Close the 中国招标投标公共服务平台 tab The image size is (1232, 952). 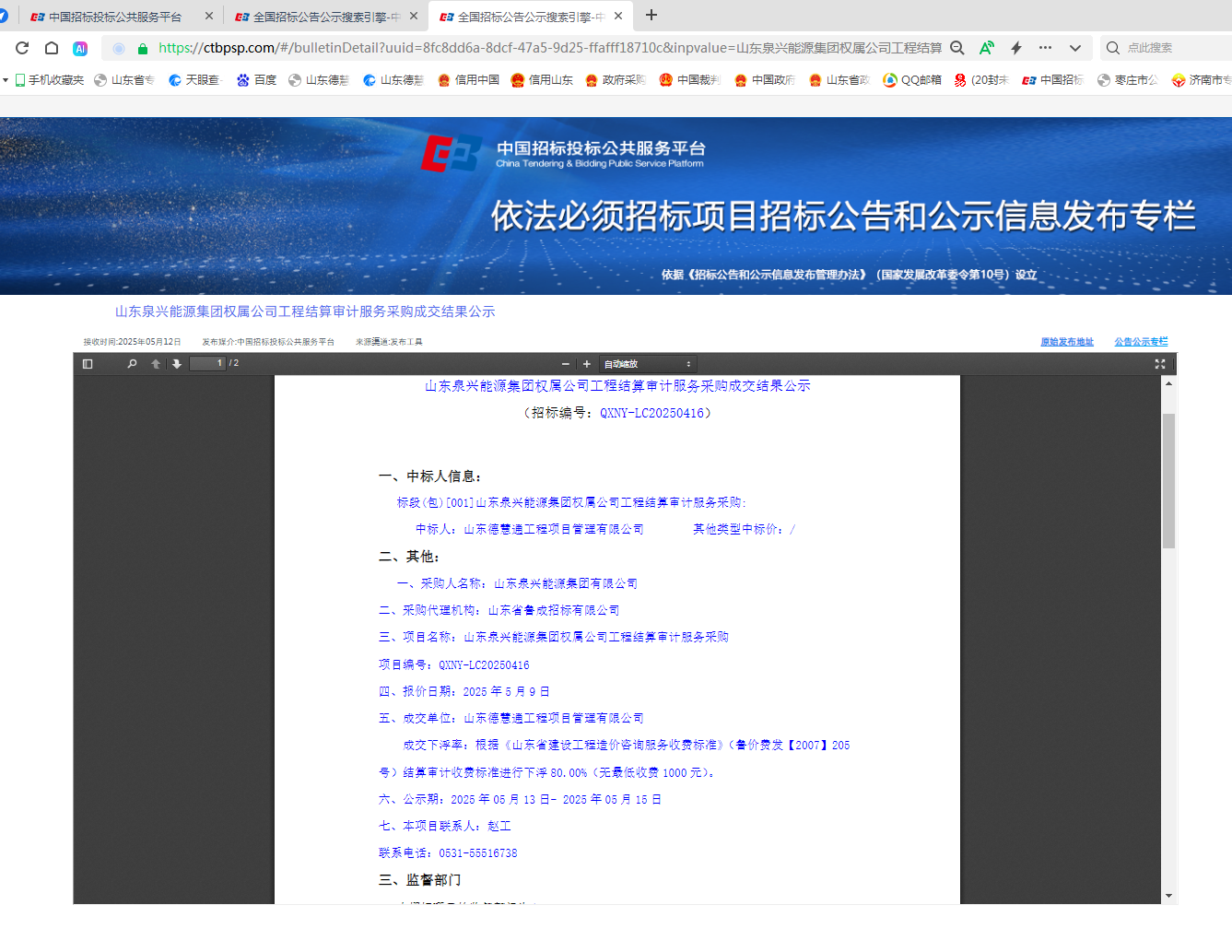(209, 16)
